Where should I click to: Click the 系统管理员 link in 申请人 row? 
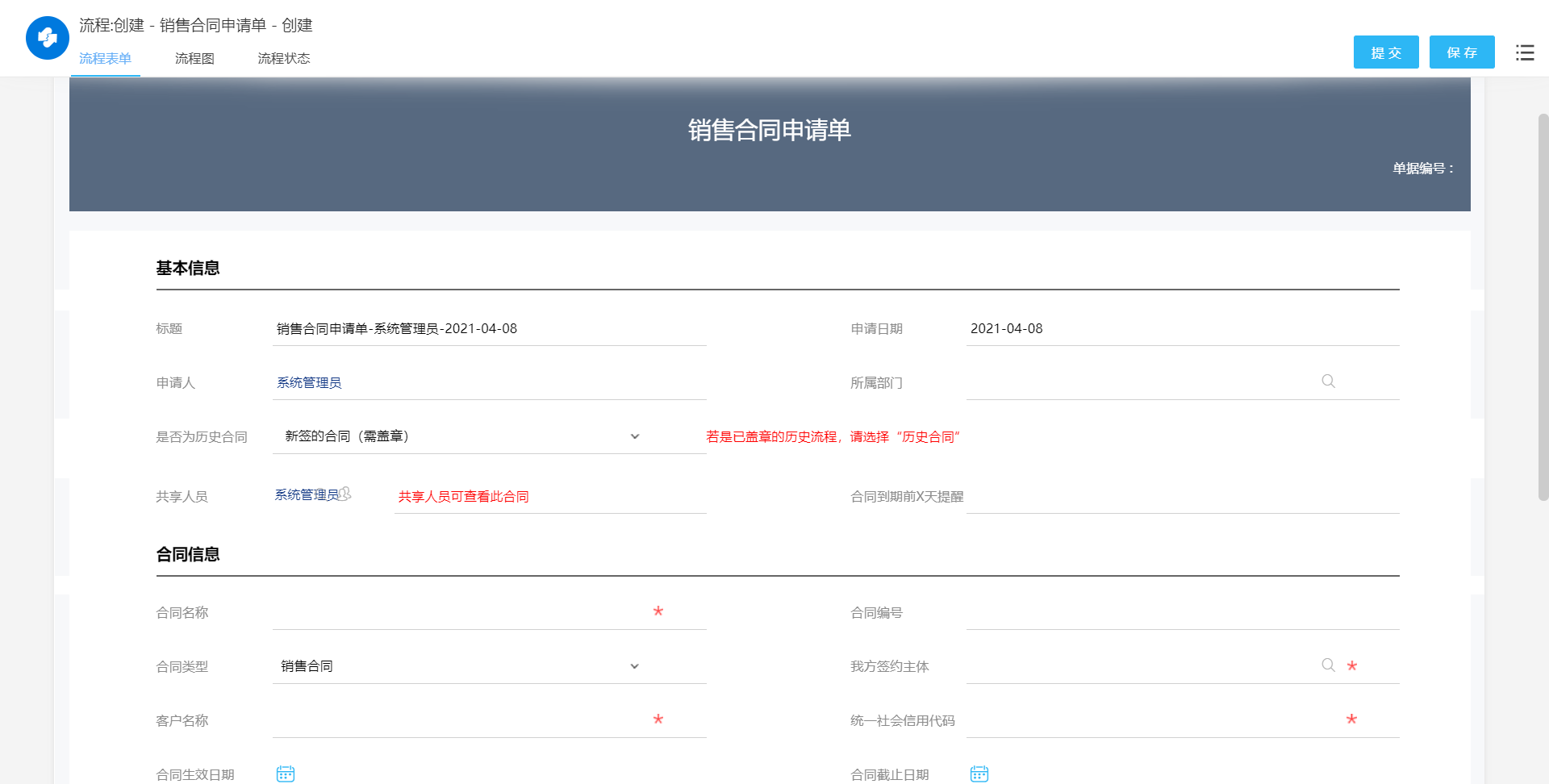[x=309, y=382]
